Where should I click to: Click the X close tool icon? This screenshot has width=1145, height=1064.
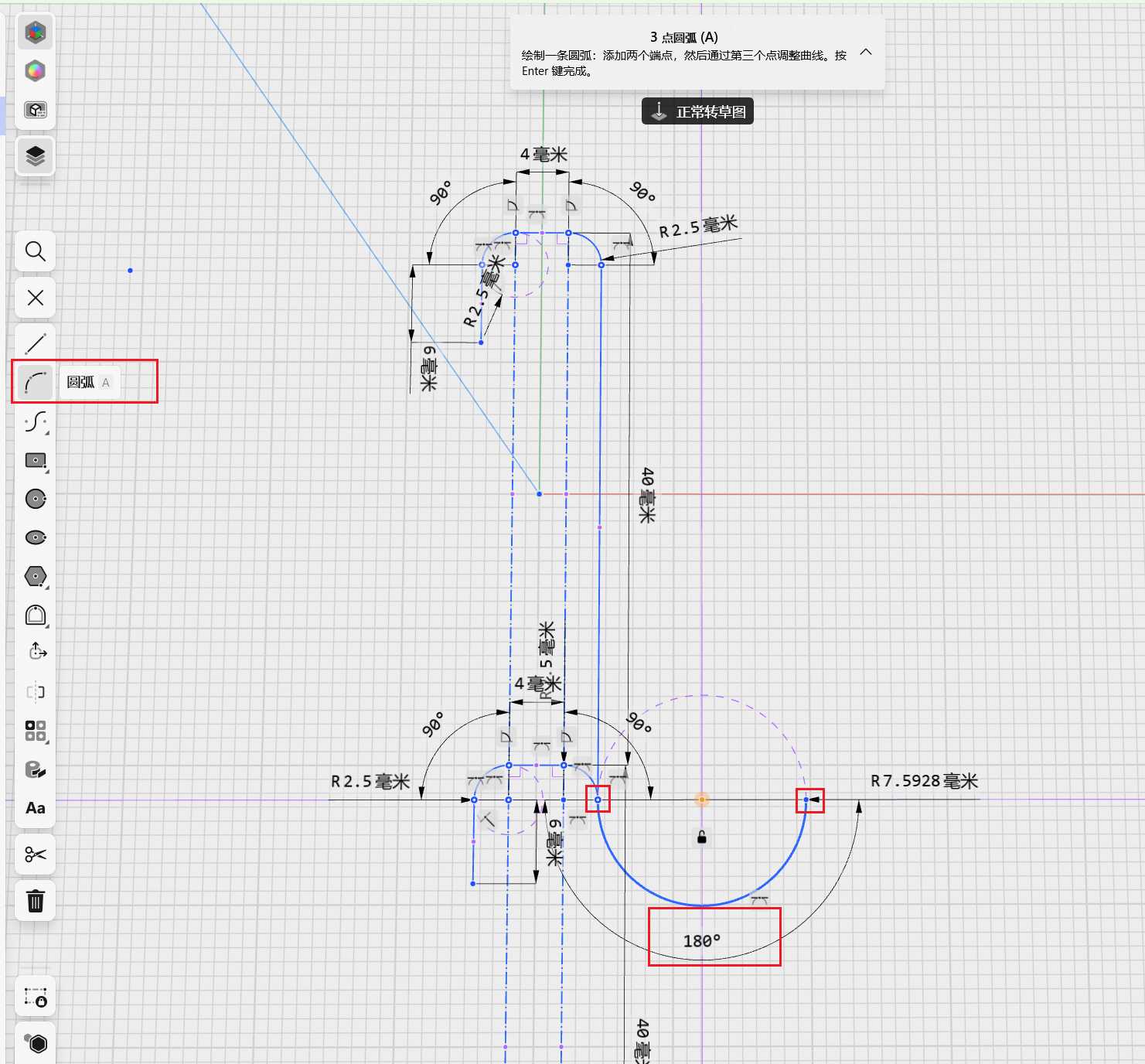click(36, 298)
